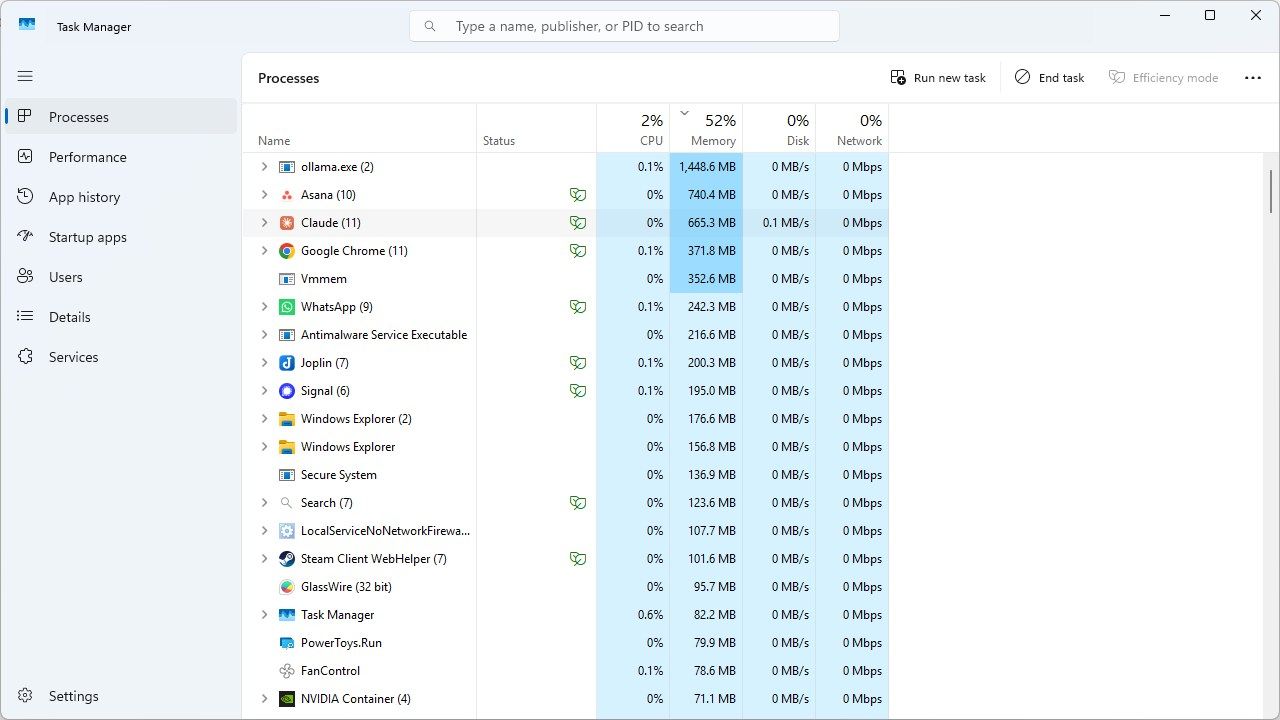
Task: Click the efficiency leaf icon on Asana row
Action: click(x=578, y=195)
